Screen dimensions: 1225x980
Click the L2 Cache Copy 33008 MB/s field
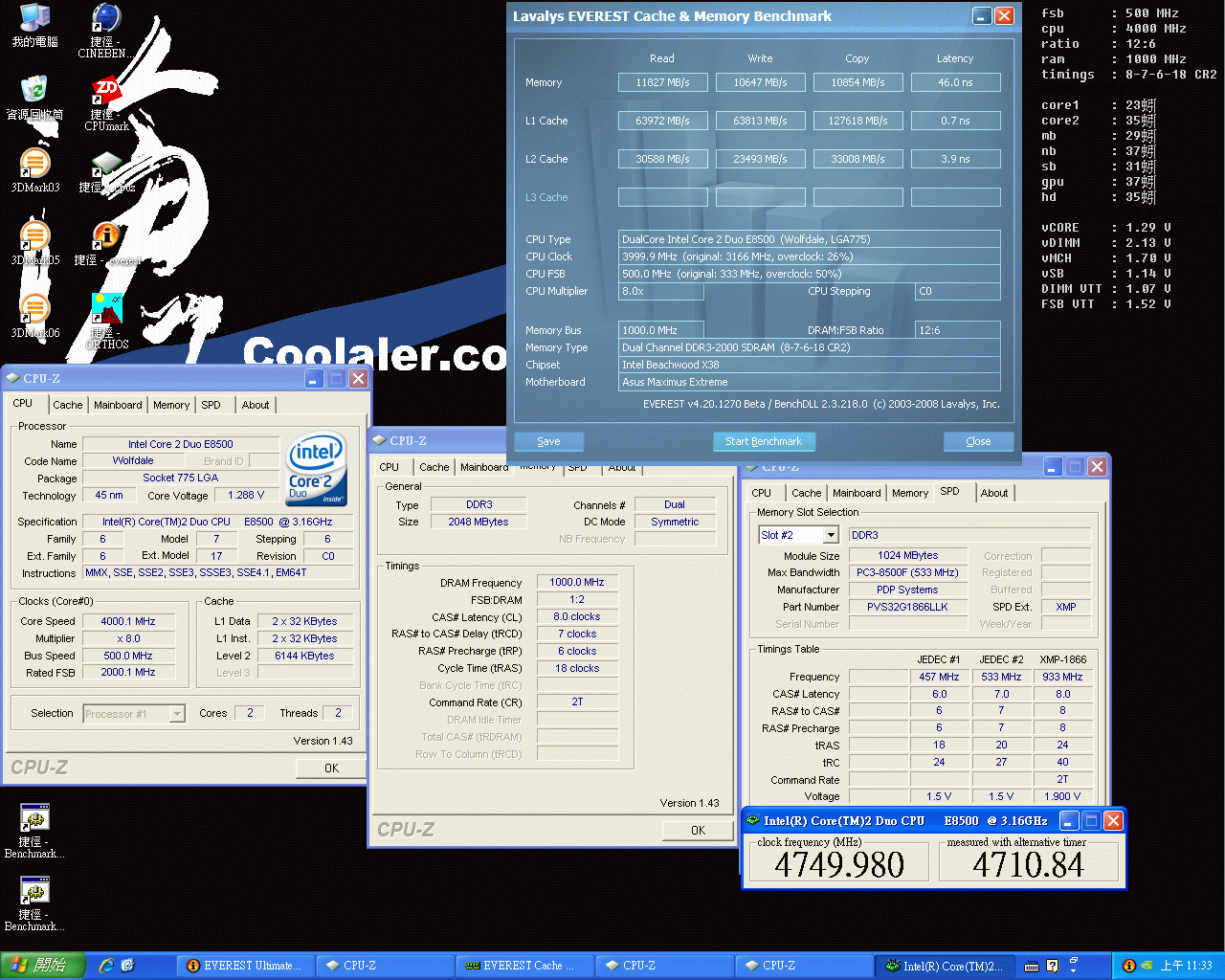(857, 159)
